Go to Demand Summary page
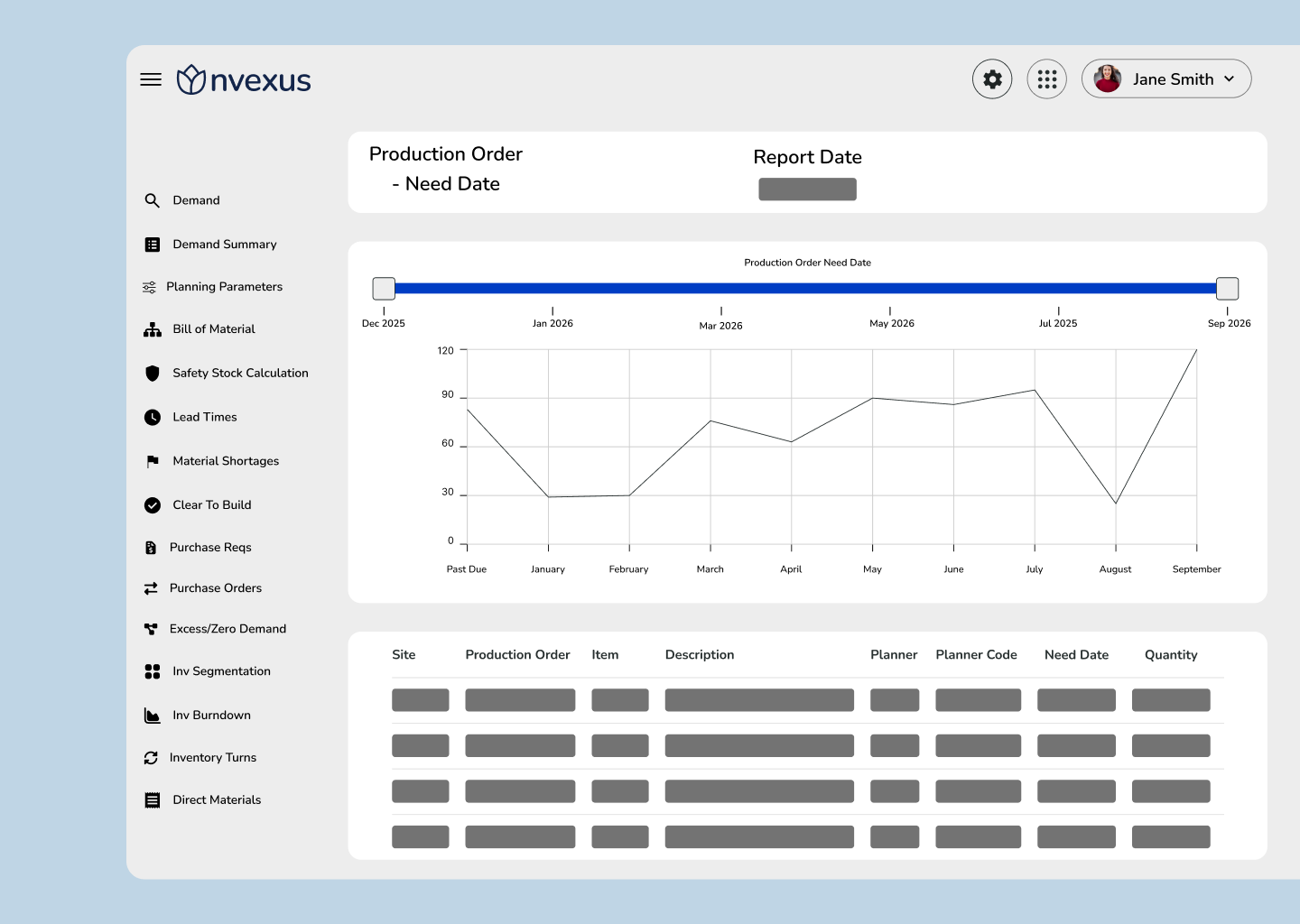This screenshot has height=924, width=1300. point(225,245)
